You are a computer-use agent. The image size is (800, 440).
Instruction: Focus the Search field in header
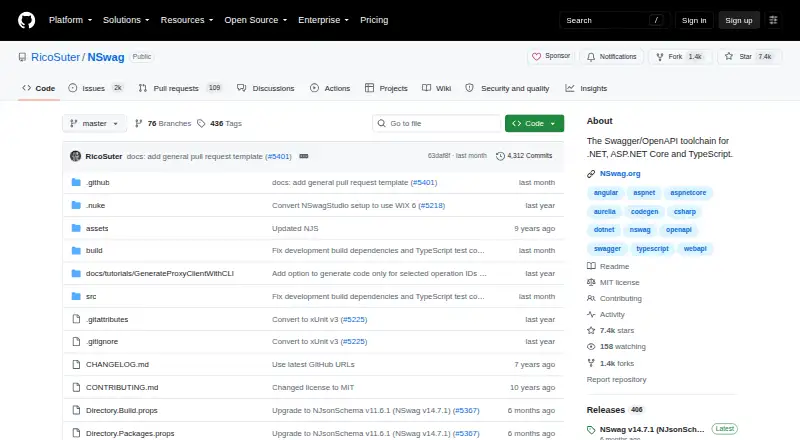[614, 20]
